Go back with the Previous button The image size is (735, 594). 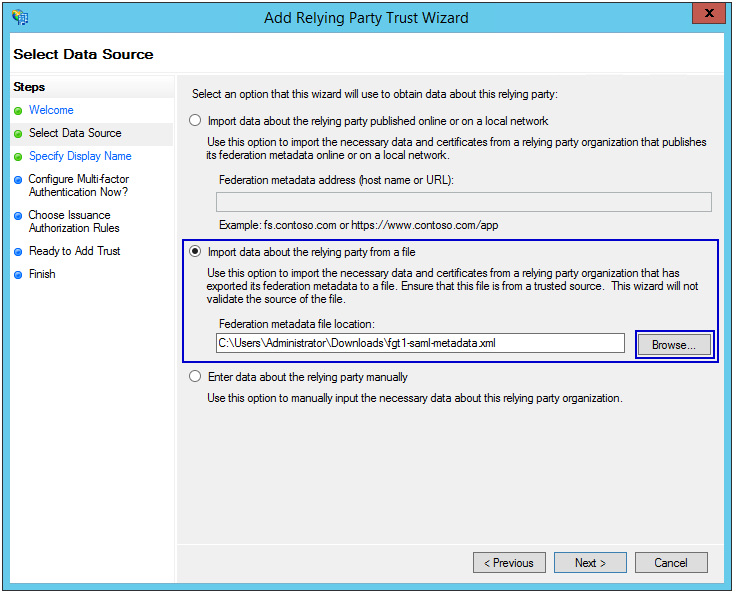(x=509, y=563)
